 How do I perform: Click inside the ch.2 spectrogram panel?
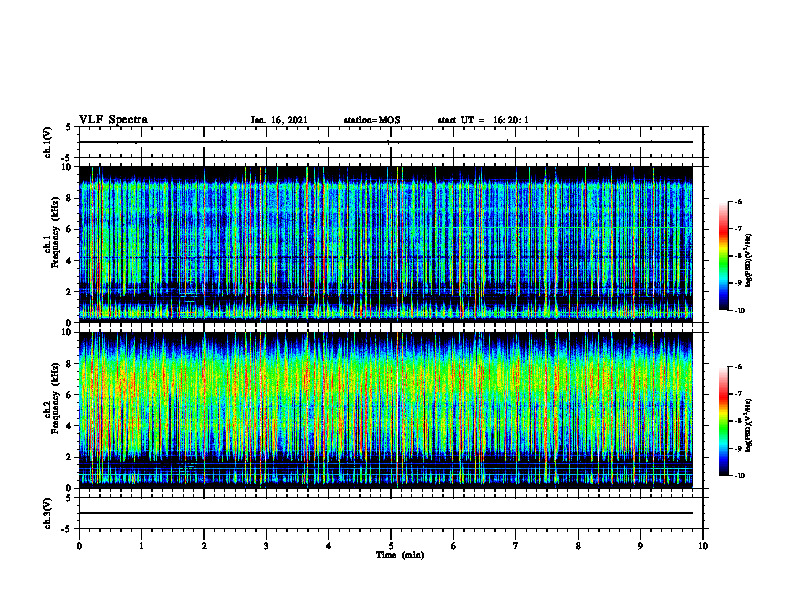385,410
